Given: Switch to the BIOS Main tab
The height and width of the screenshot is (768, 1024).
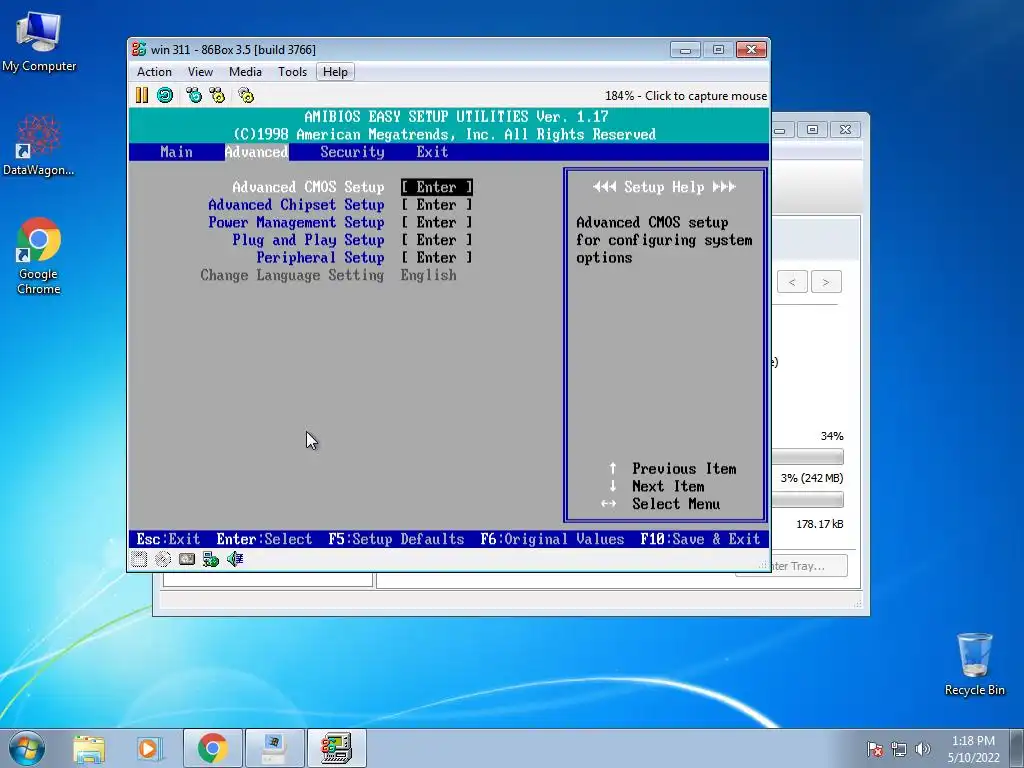Looking at the screenshot, I should 176,152.
